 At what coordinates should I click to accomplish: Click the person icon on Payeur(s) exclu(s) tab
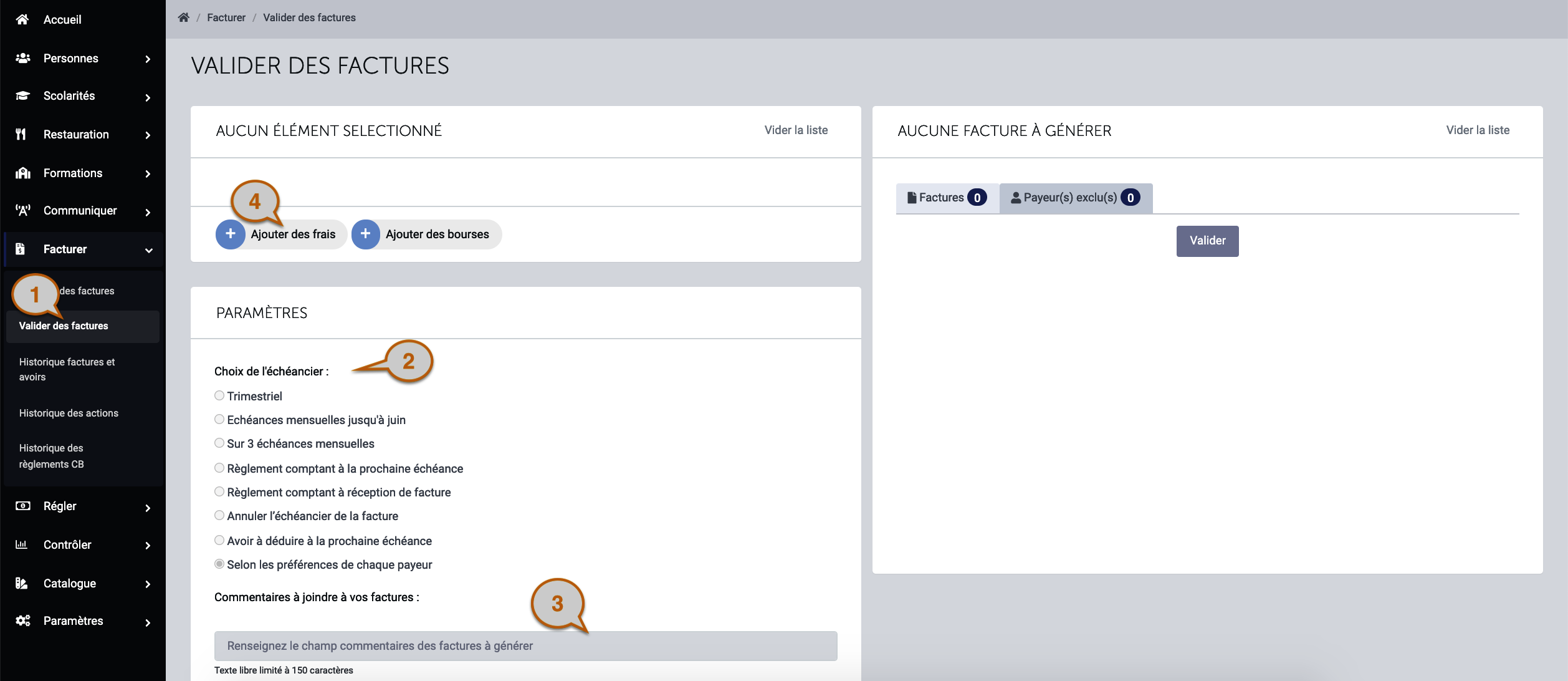[1016, 198]
